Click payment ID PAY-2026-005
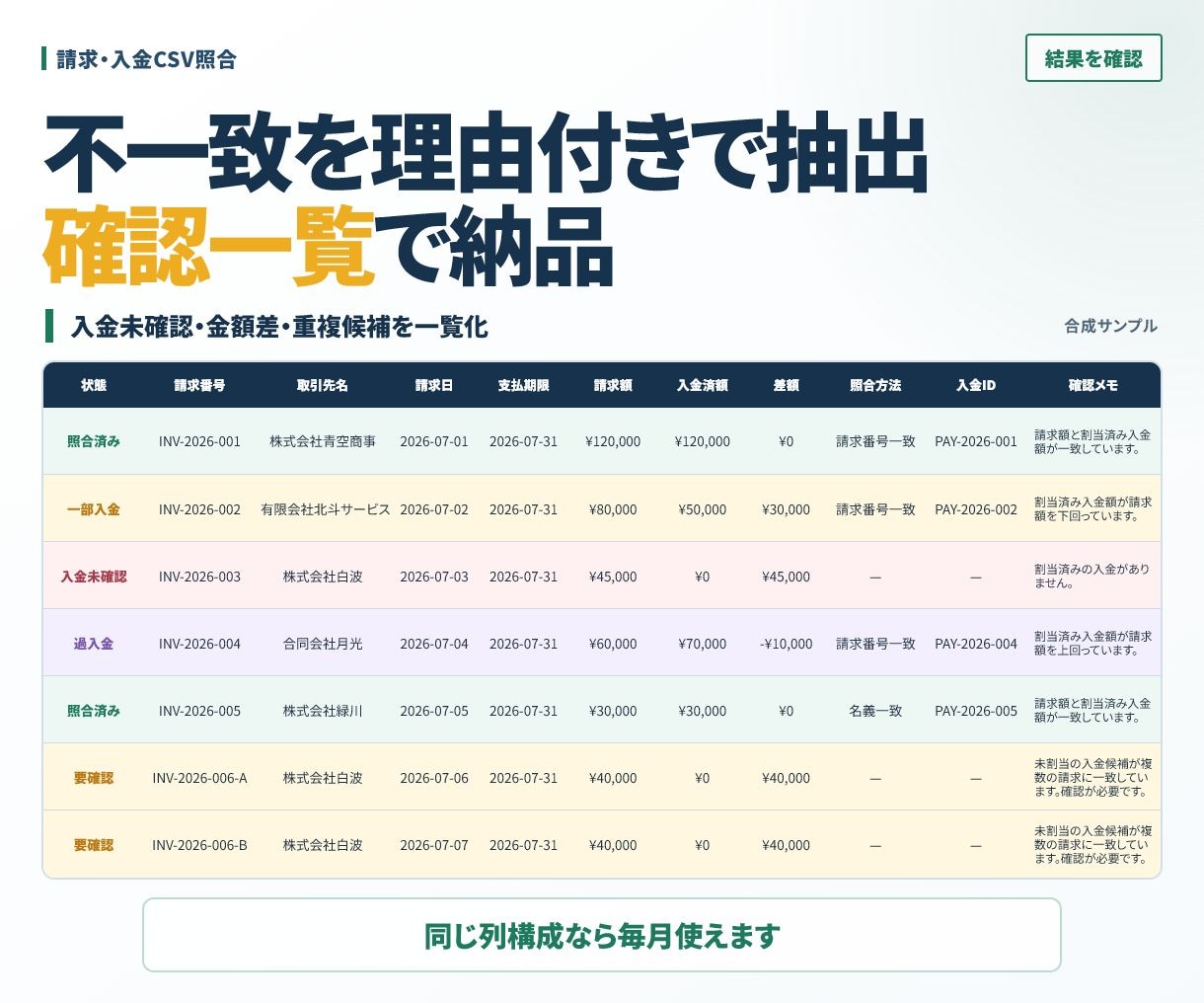 tap(976, 711)
